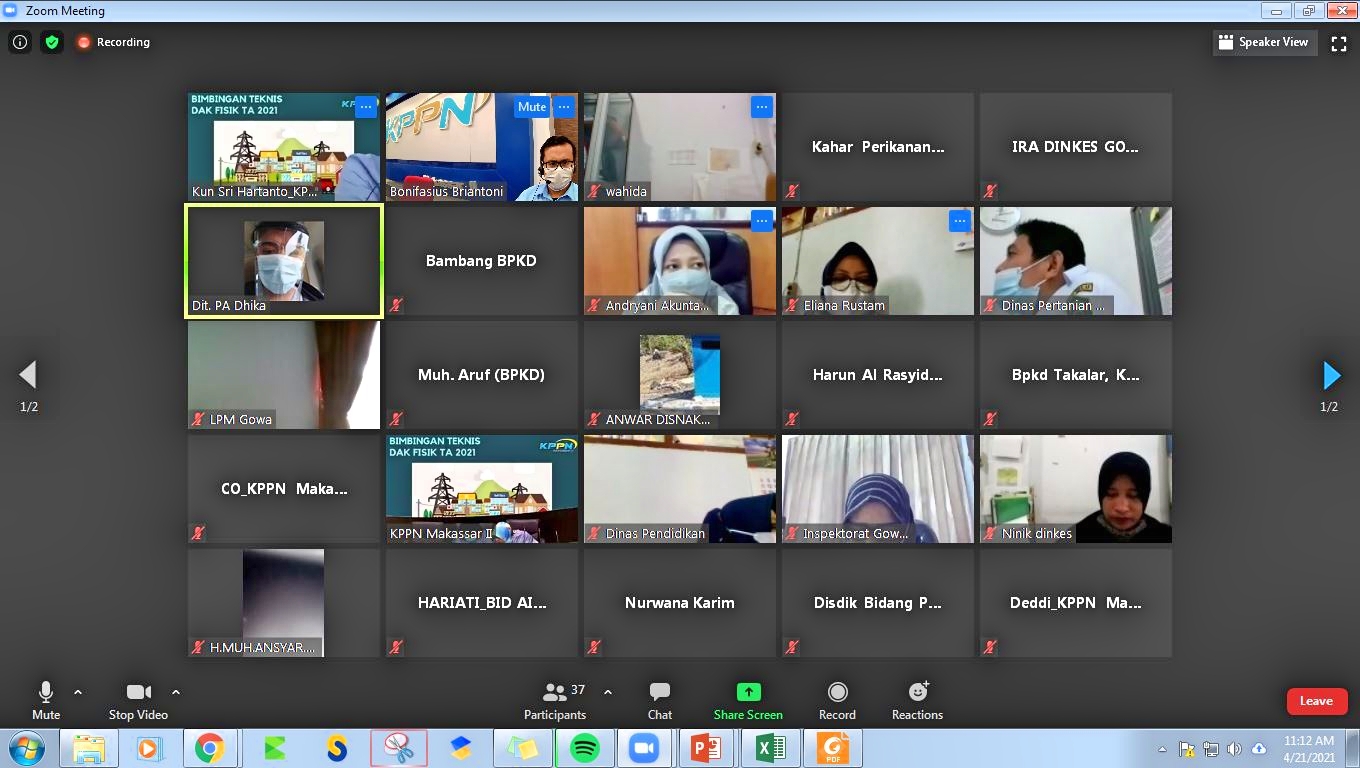This screenshot has height=768, width=1360.
Task: Click the Disdik Bidang participant name
Action: coord(878,603)
